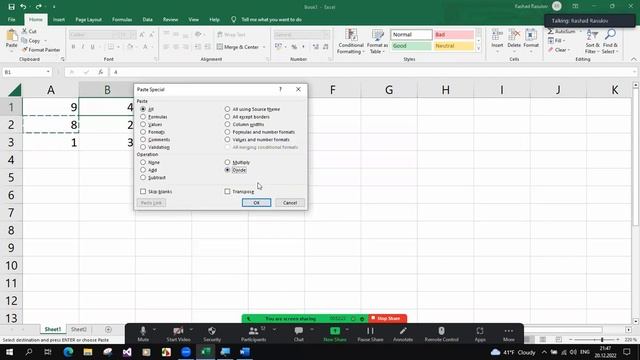Image resolution: width=640 pixels, height=360 pixels.
Task: Select the Formulas radio option
Action: tap(143, 117)
